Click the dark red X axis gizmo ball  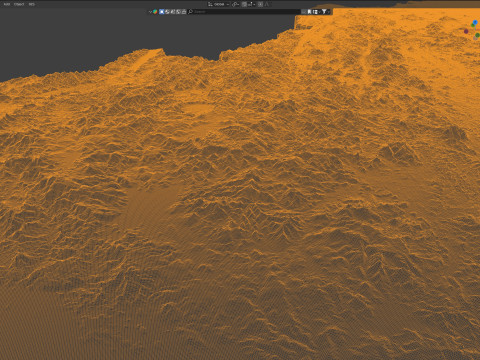point(466,31)
